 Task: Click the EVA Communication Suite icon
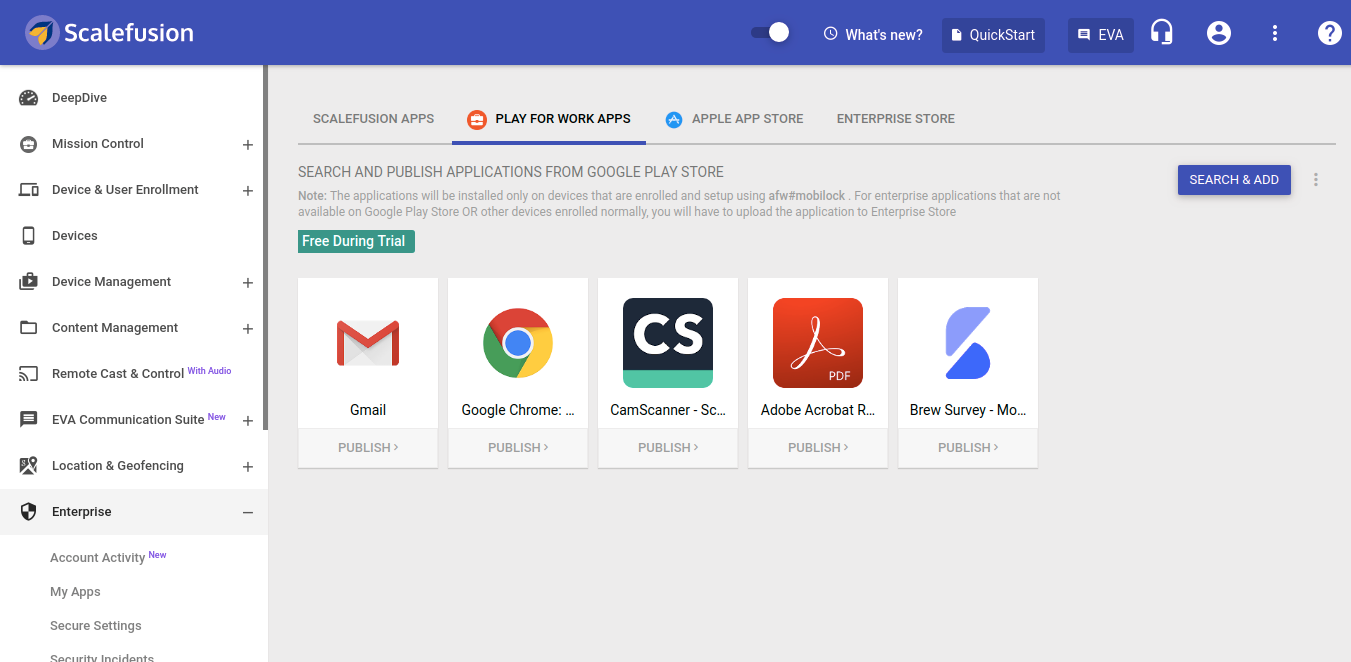29,420
